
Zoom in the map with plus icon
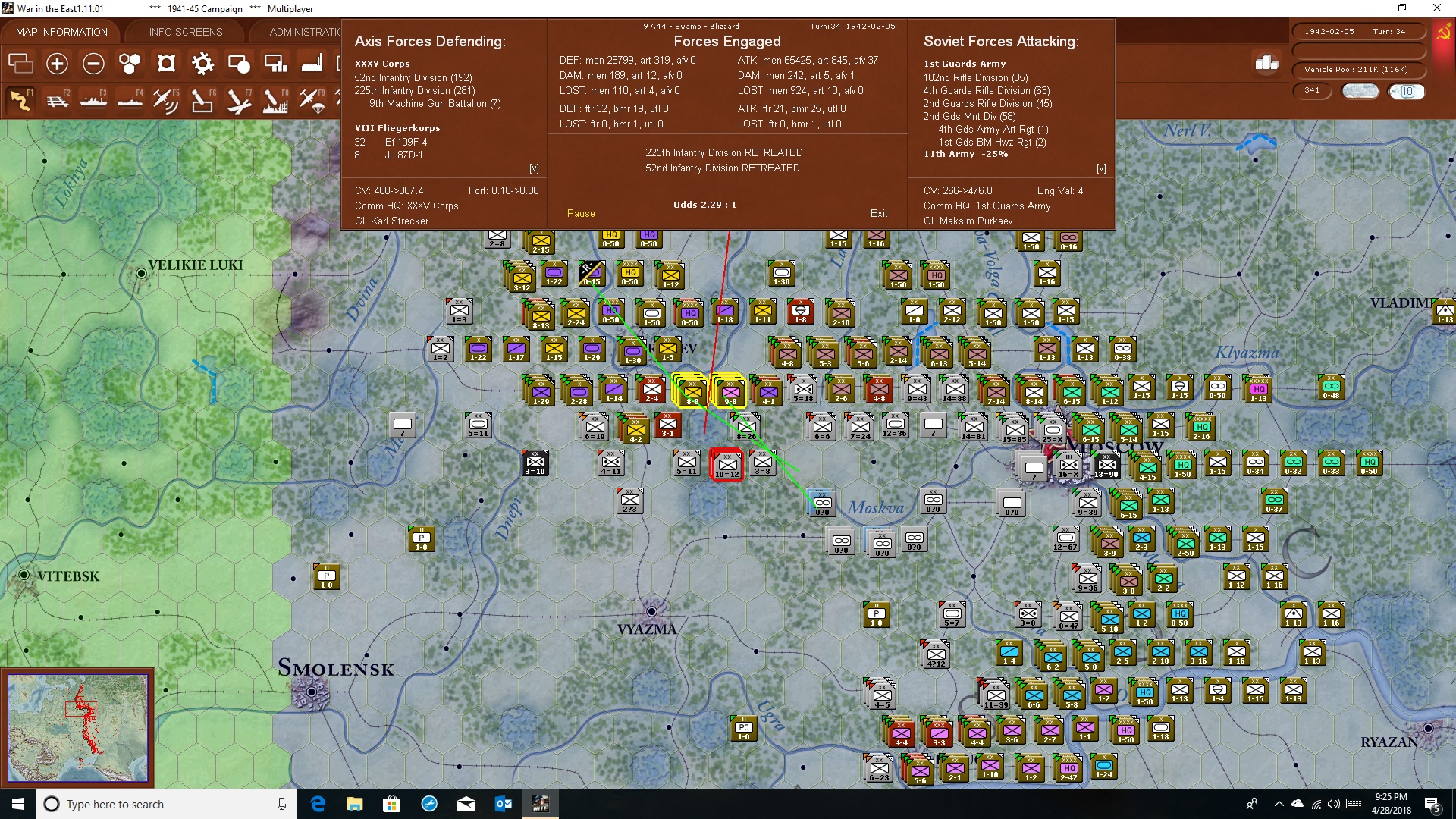click(x=57, y=64)
